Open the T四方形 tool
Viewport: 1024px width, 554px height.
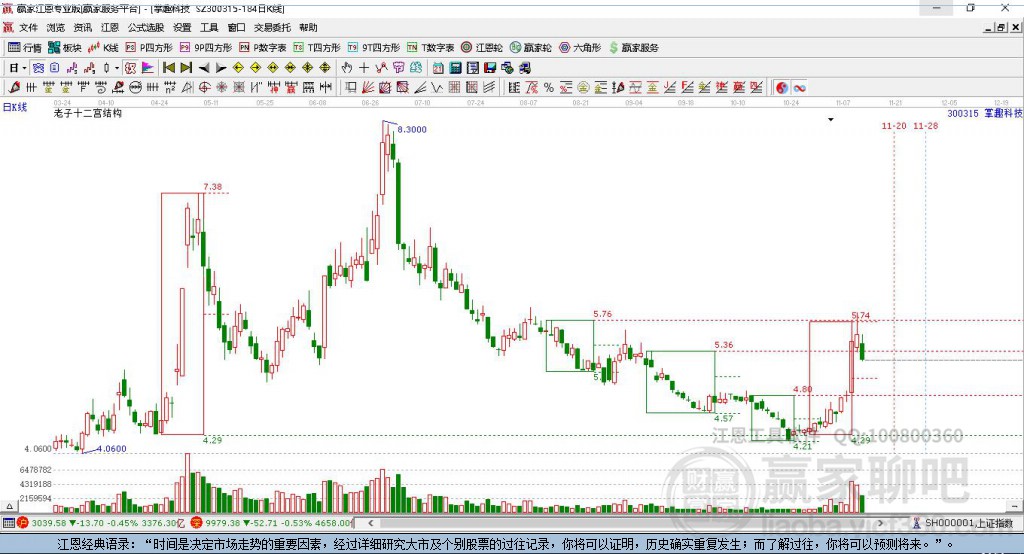[317, 48]
